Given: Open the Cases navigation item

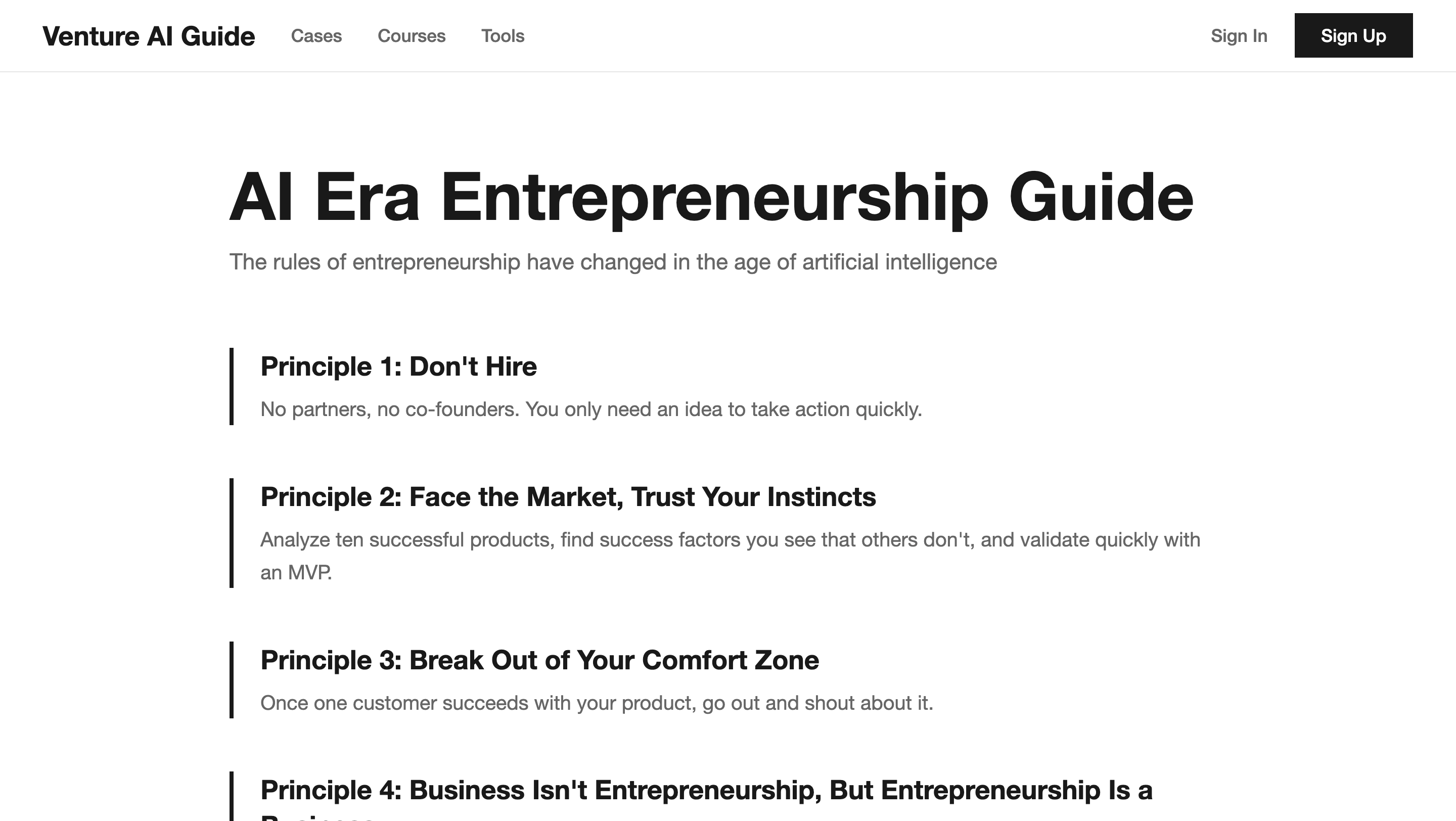Looking at the screenshot, I should point(316,35).
